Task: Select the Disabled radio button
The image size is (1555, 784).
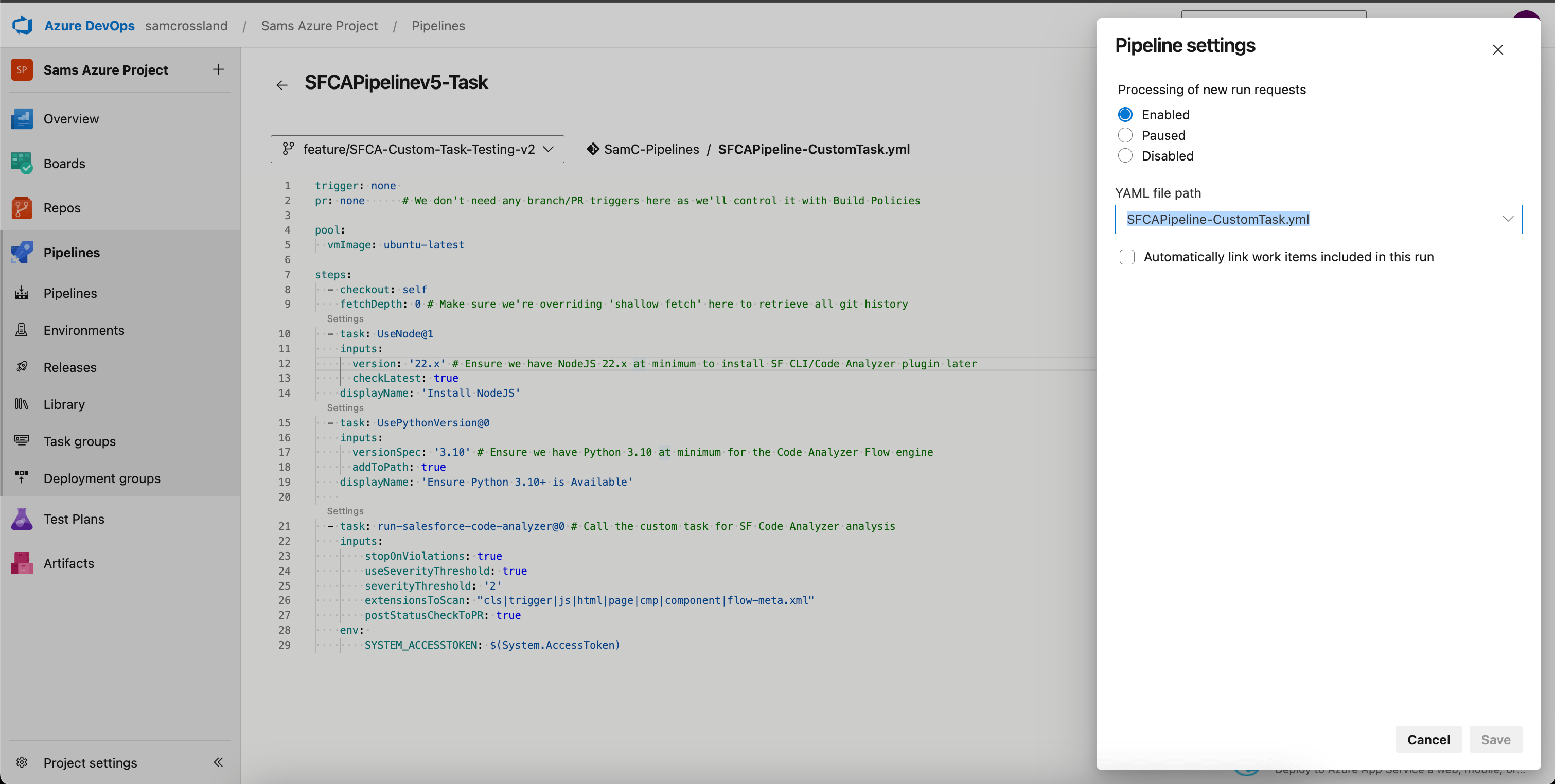Action: click(1125, 156)
